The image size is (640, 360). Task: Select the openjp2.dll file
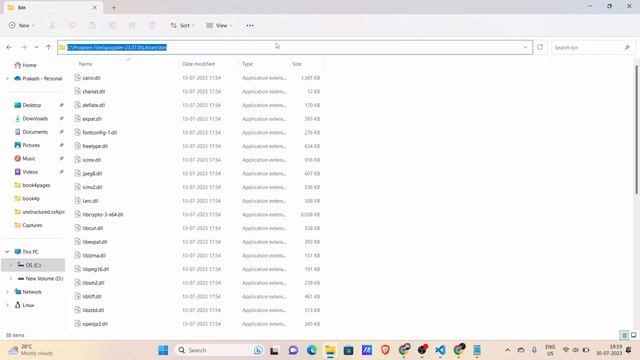(x=95, y=324)
